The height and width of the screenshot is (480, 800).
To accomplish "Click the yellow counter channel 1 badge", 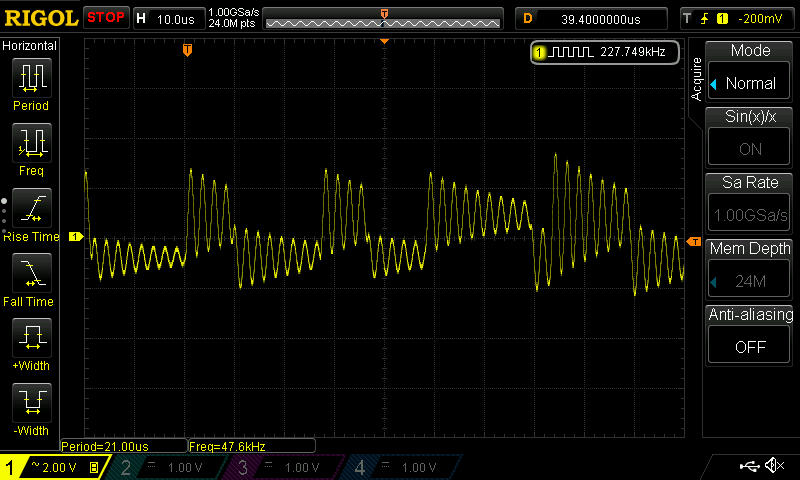I will [539, 52].
